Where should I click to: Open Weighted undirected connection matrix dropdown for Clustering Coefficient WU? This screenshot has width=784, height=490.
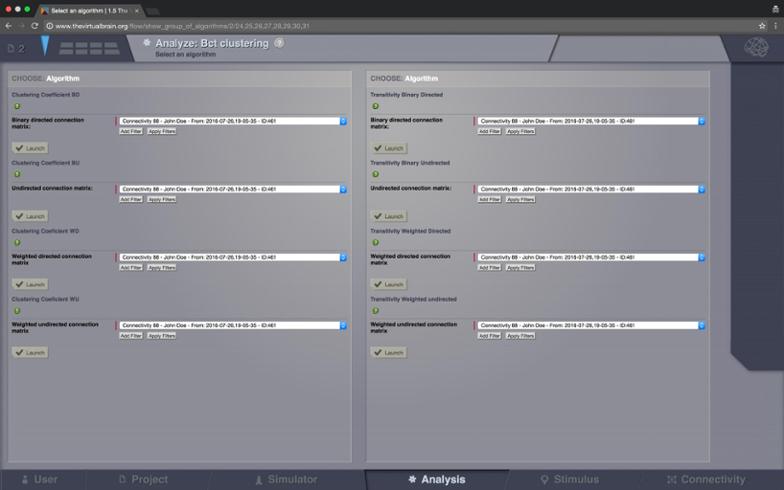[x=232, y=325]
